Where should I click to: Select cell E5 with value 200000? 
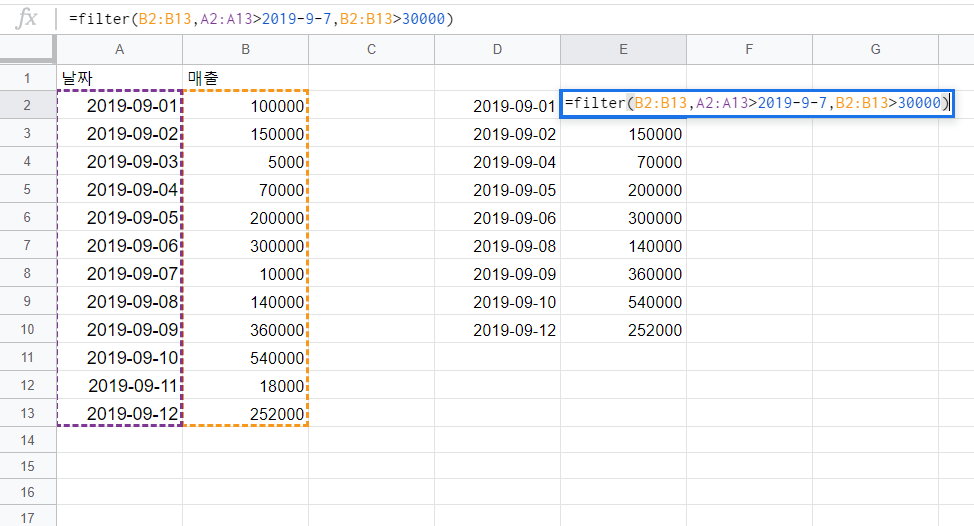click(624, 189)
